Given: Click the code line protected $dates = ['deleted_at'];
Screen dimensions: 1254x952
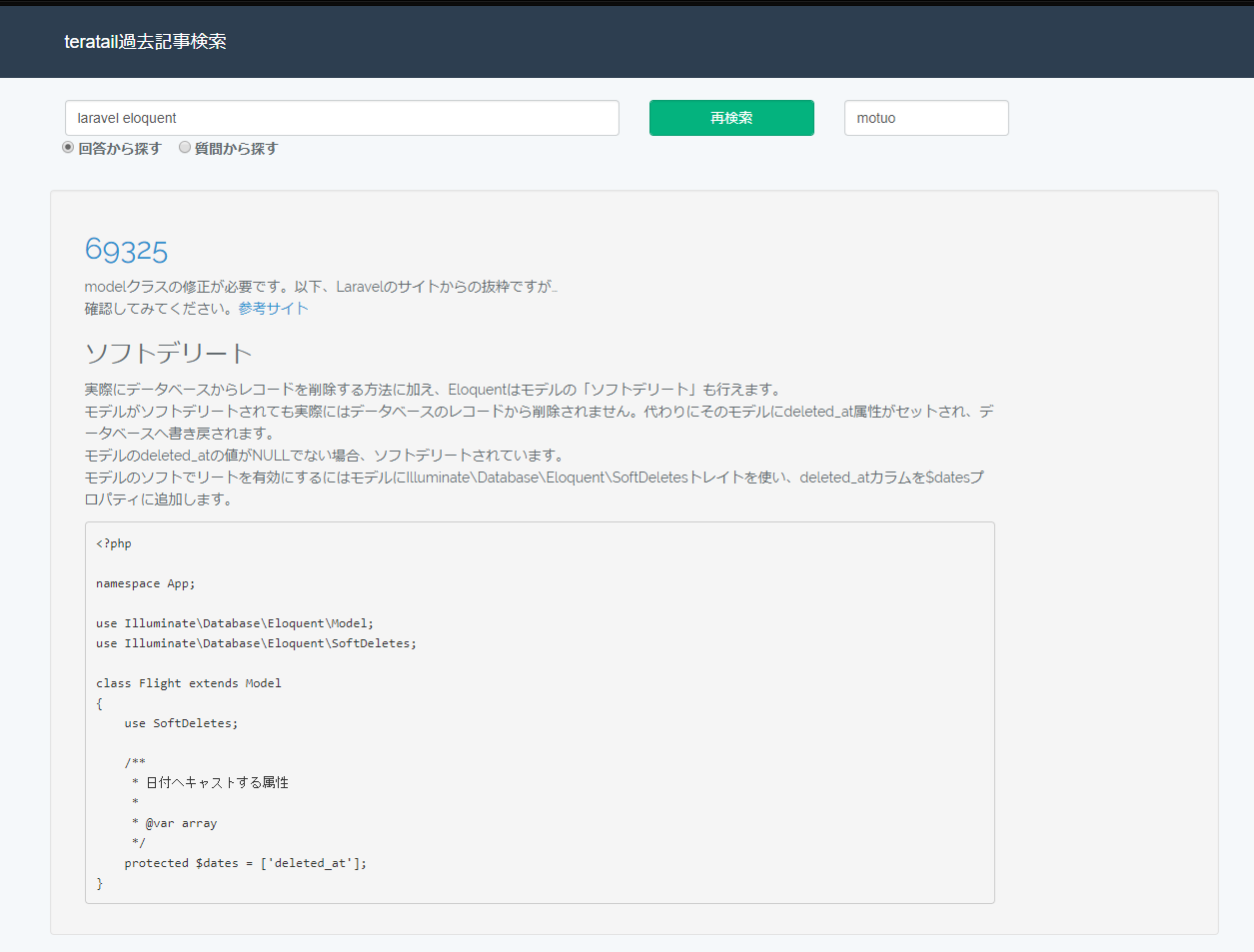Looking at the screenshot, I should (x=246, y=863).
